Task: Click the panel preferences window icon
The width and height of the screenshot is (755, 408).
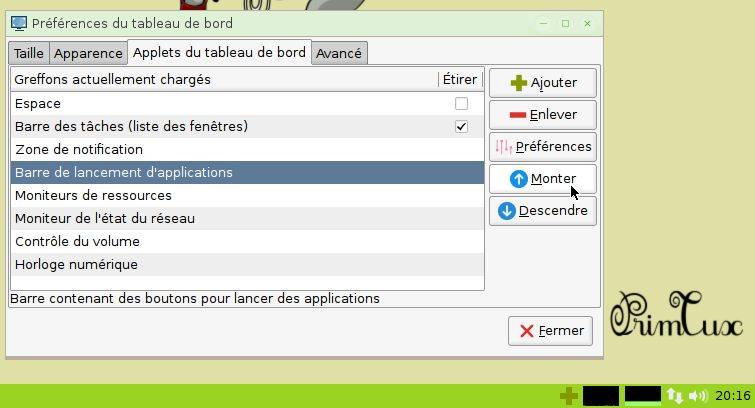Action: tap(19, 23)
